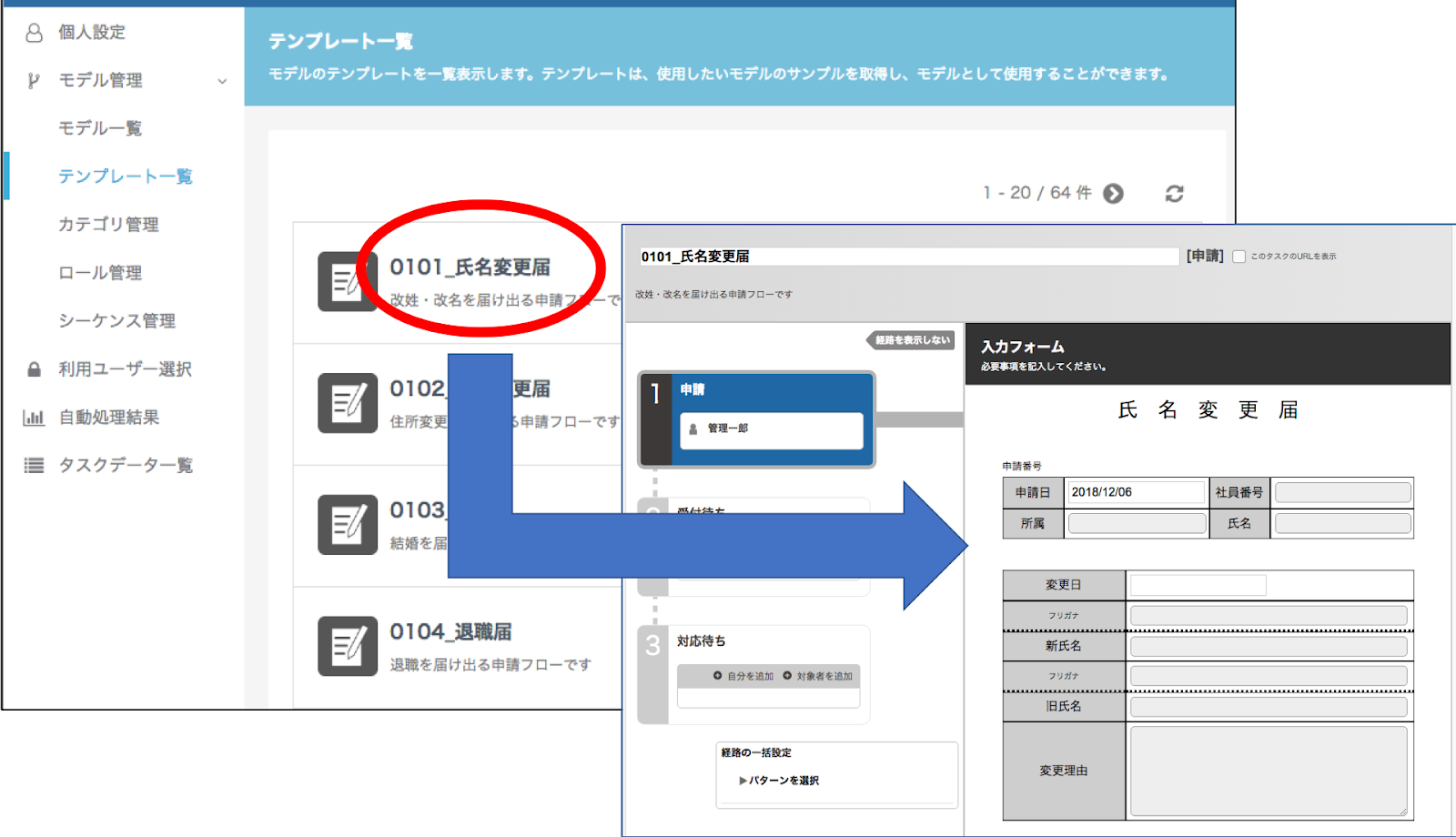
Task: Open 個人設定 from the sidebar
Action: click(x=92, y=32)
